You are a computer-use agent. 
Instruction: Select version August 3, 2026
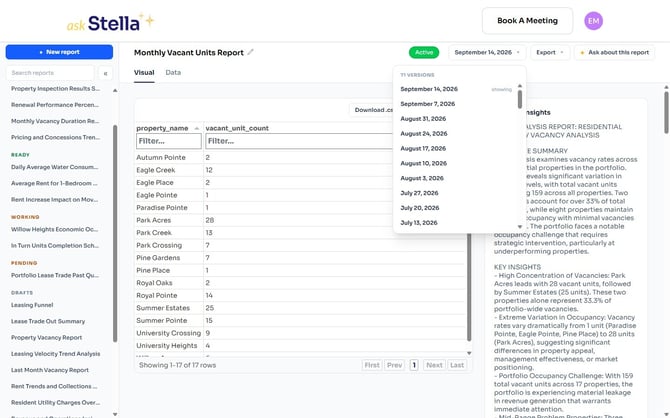(x=455, y=178)
